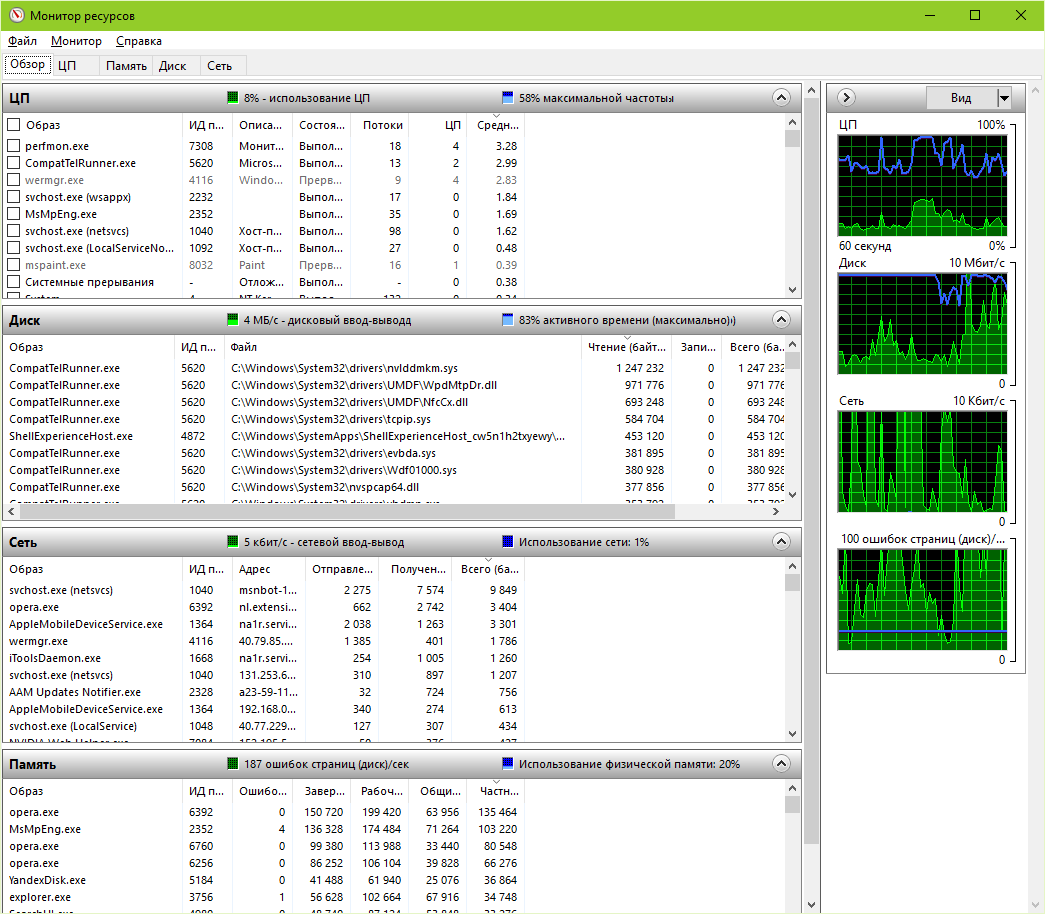Viewport: 1045px width, 914px height.
Task: Click the green CPU usage indicator square
Action: (x=233, y=98)
